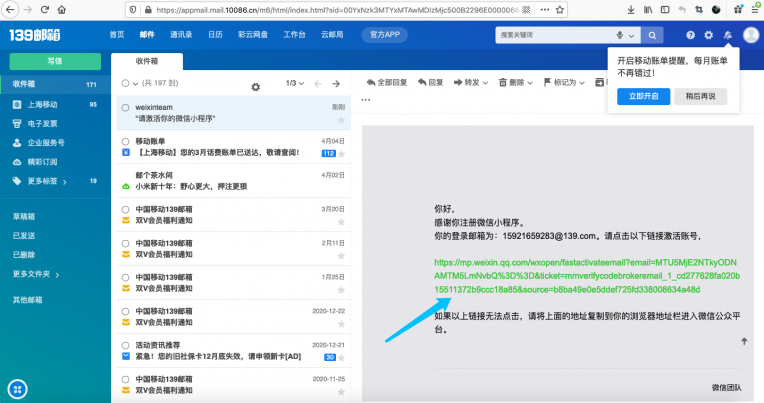This screenshot has width=764, height=403.
Task: Open the 云邮局 nav item
Action: [x=332, y=35]
